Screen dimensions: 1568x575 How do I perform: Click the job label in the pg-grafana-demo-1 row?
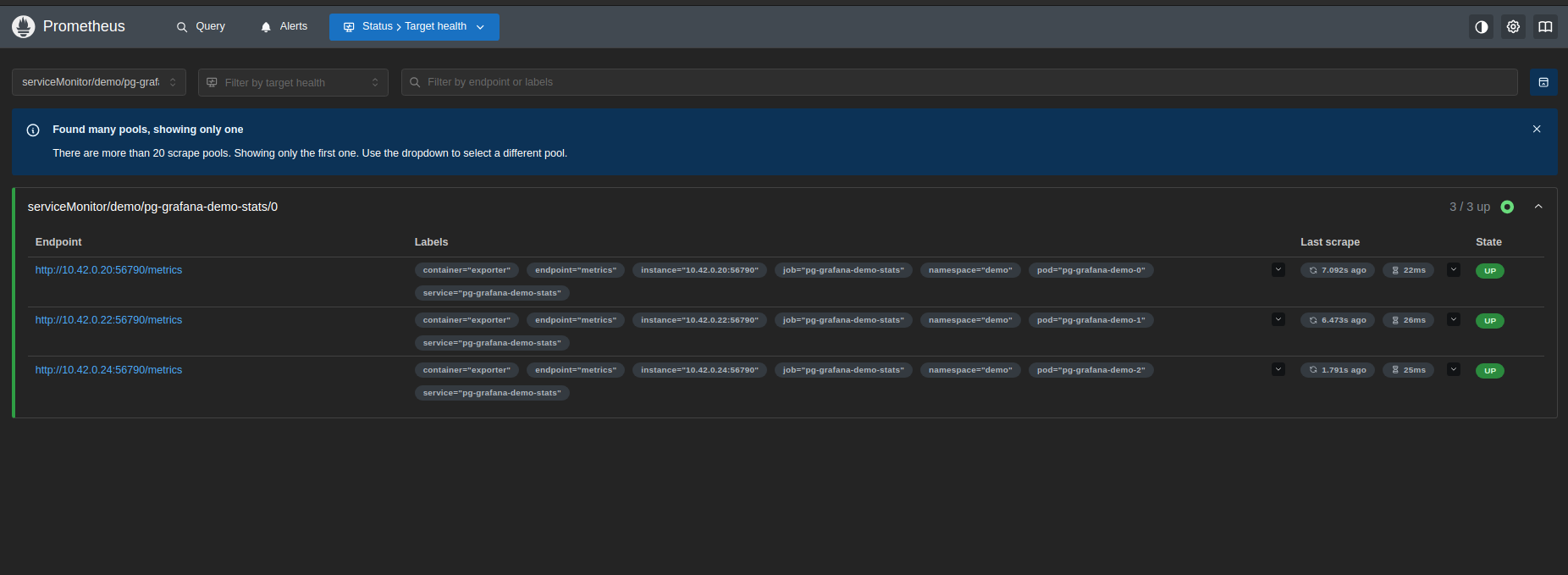(843, 320)
